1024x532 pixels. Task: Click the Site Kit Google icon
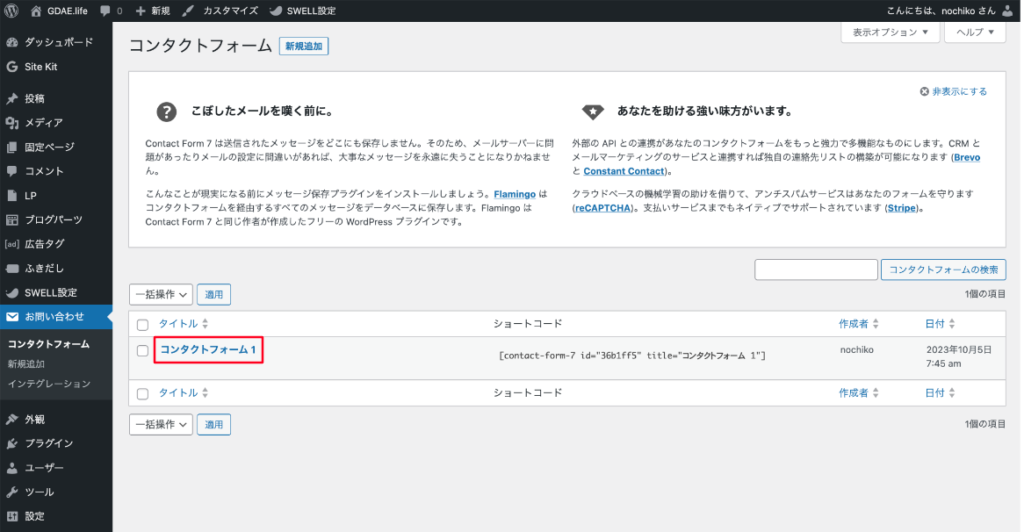pyautogui.click(x=12, y=67)
